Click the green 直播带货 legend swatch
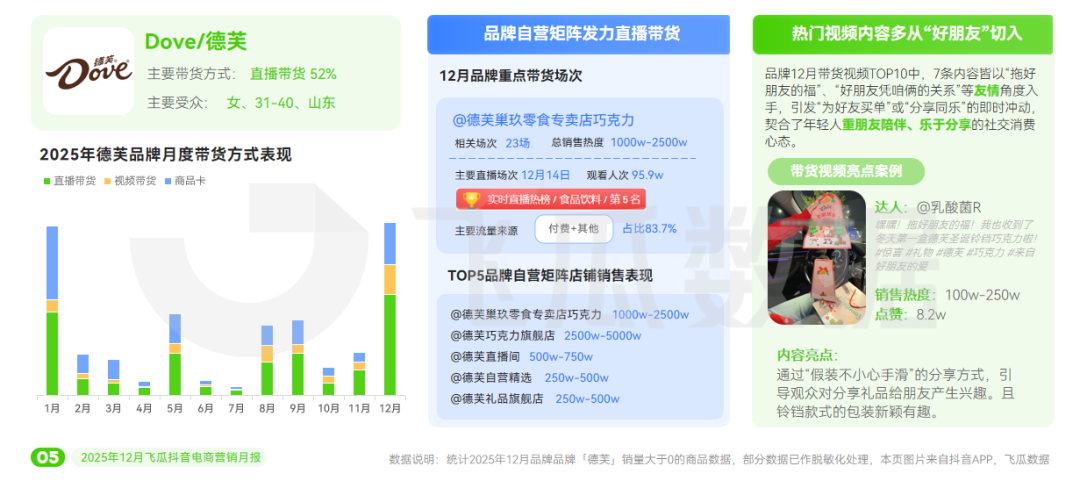Viewport: 1080px width, 488px height. pos(47,181)
